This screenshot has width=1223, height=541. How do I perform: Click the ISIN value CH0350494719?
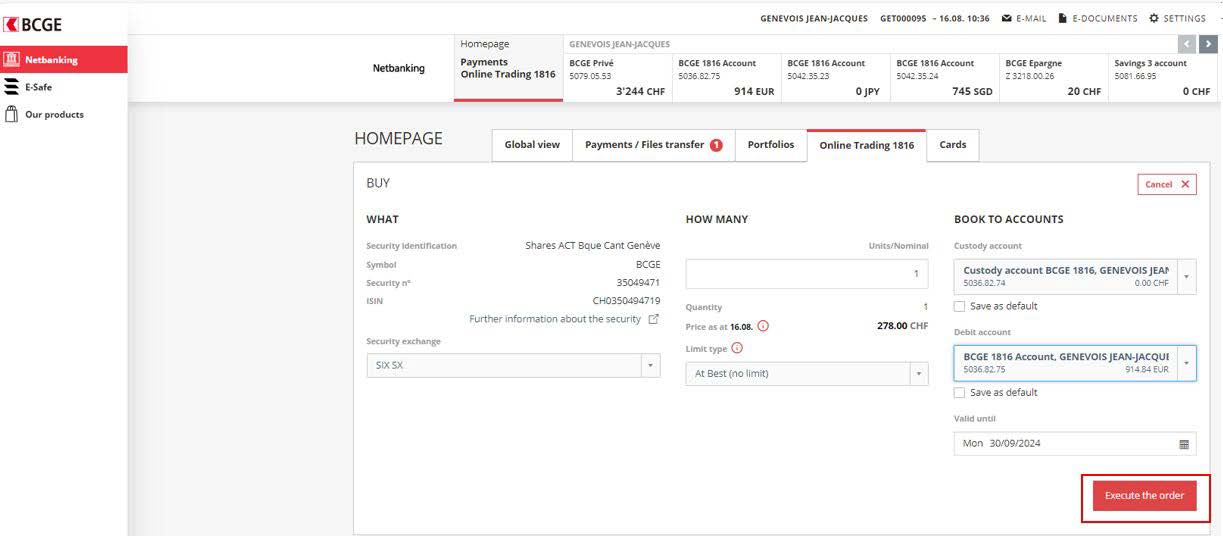tap(626, 301)
